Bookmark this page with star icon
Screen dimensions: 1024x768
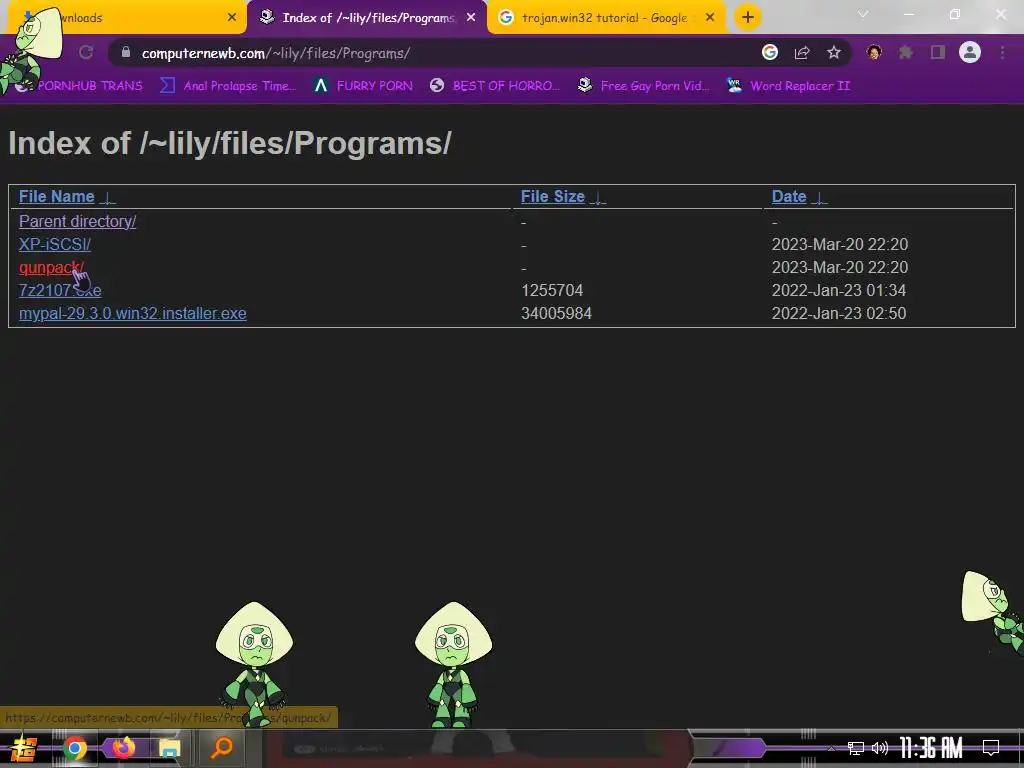click(x=834, y=52)
